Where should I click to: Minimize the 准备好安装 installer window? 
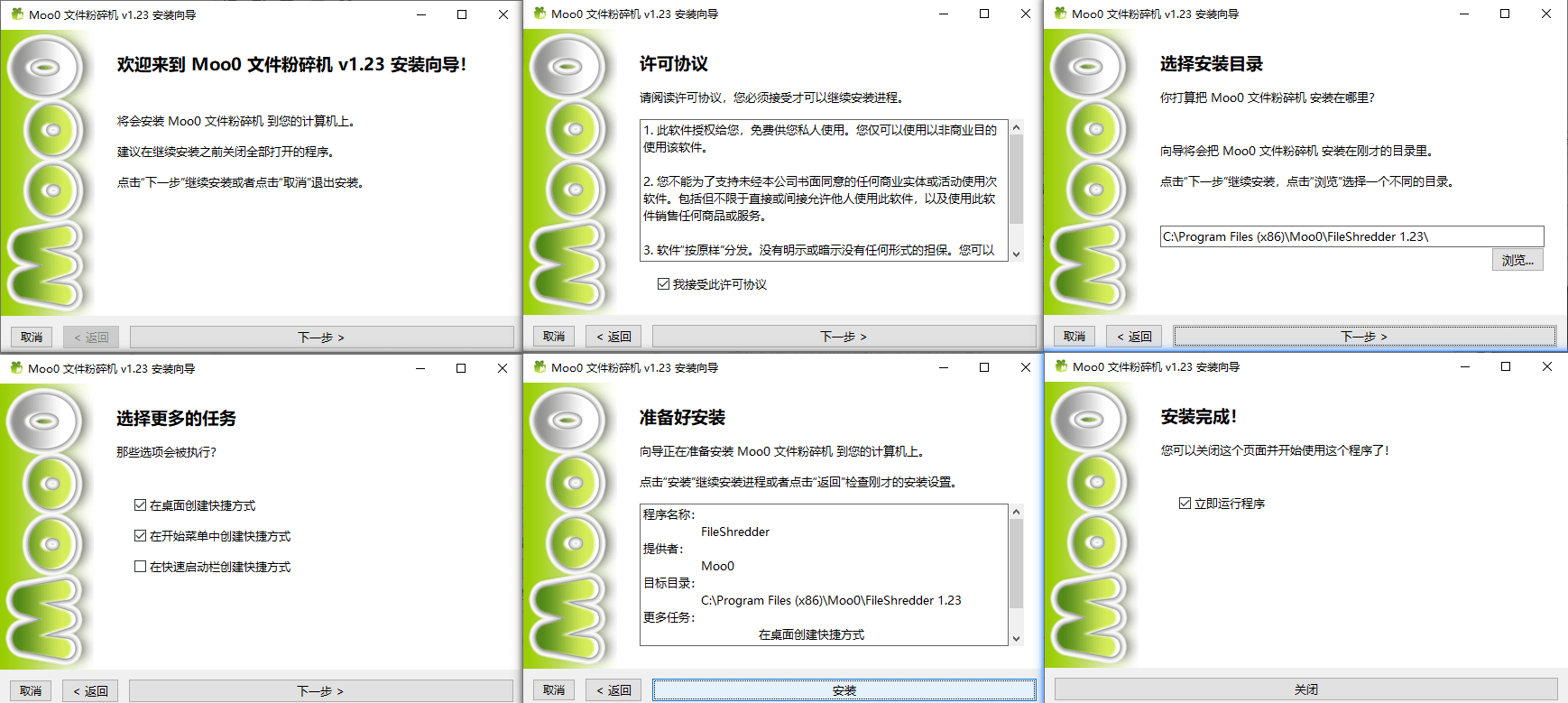[x=943, y=367]
